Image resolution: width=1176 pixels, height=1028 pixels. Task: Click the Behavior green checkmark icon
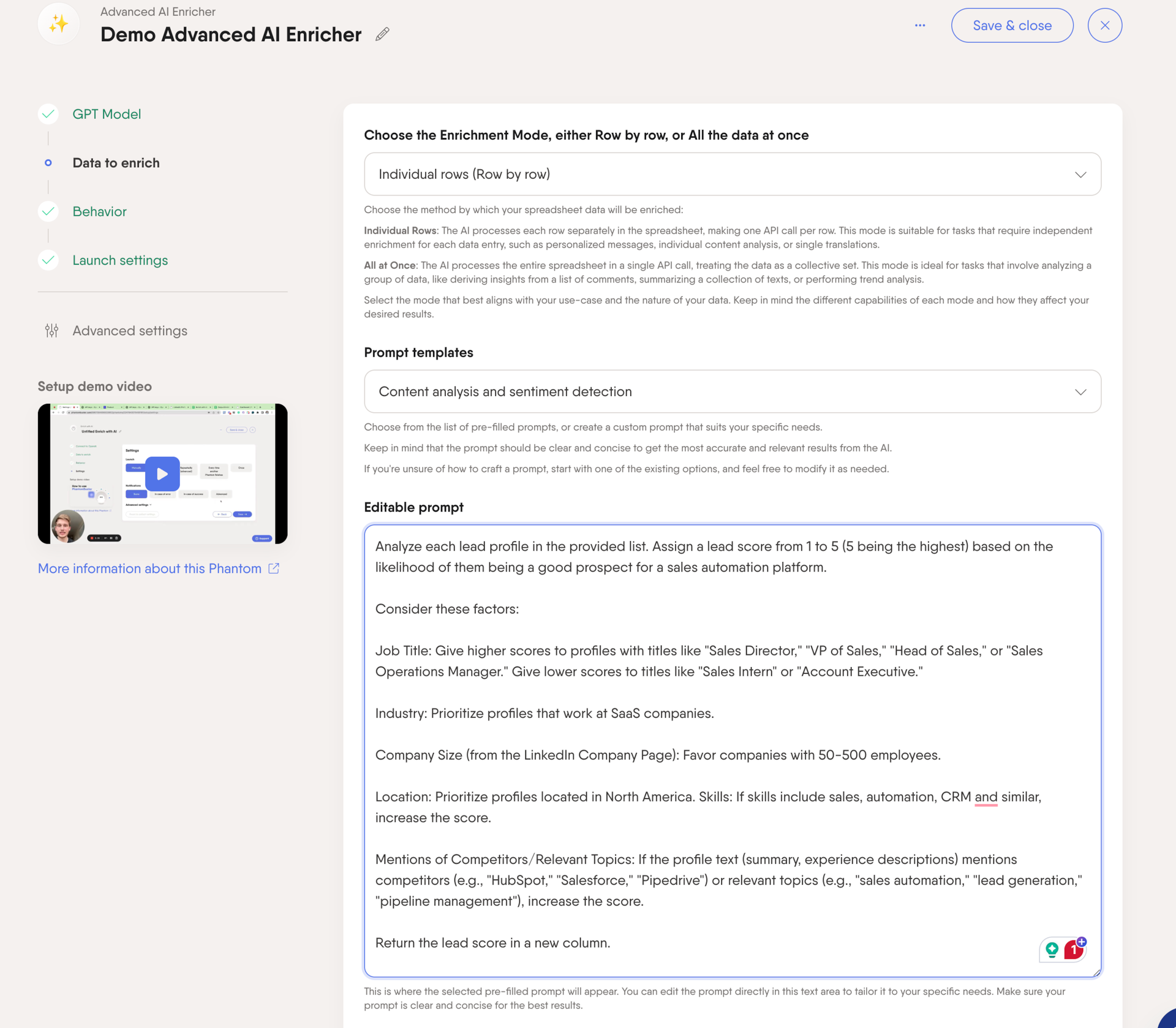click(48, 211)
